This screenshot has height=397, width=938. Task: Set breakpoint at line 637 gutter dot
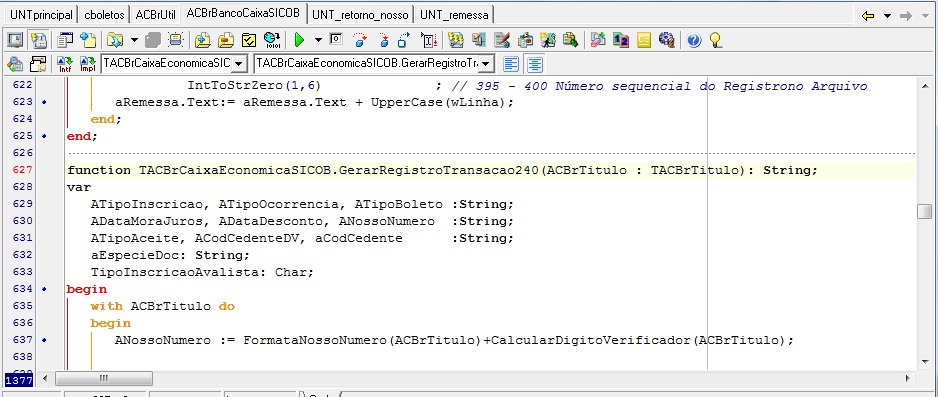click(44, 340)
